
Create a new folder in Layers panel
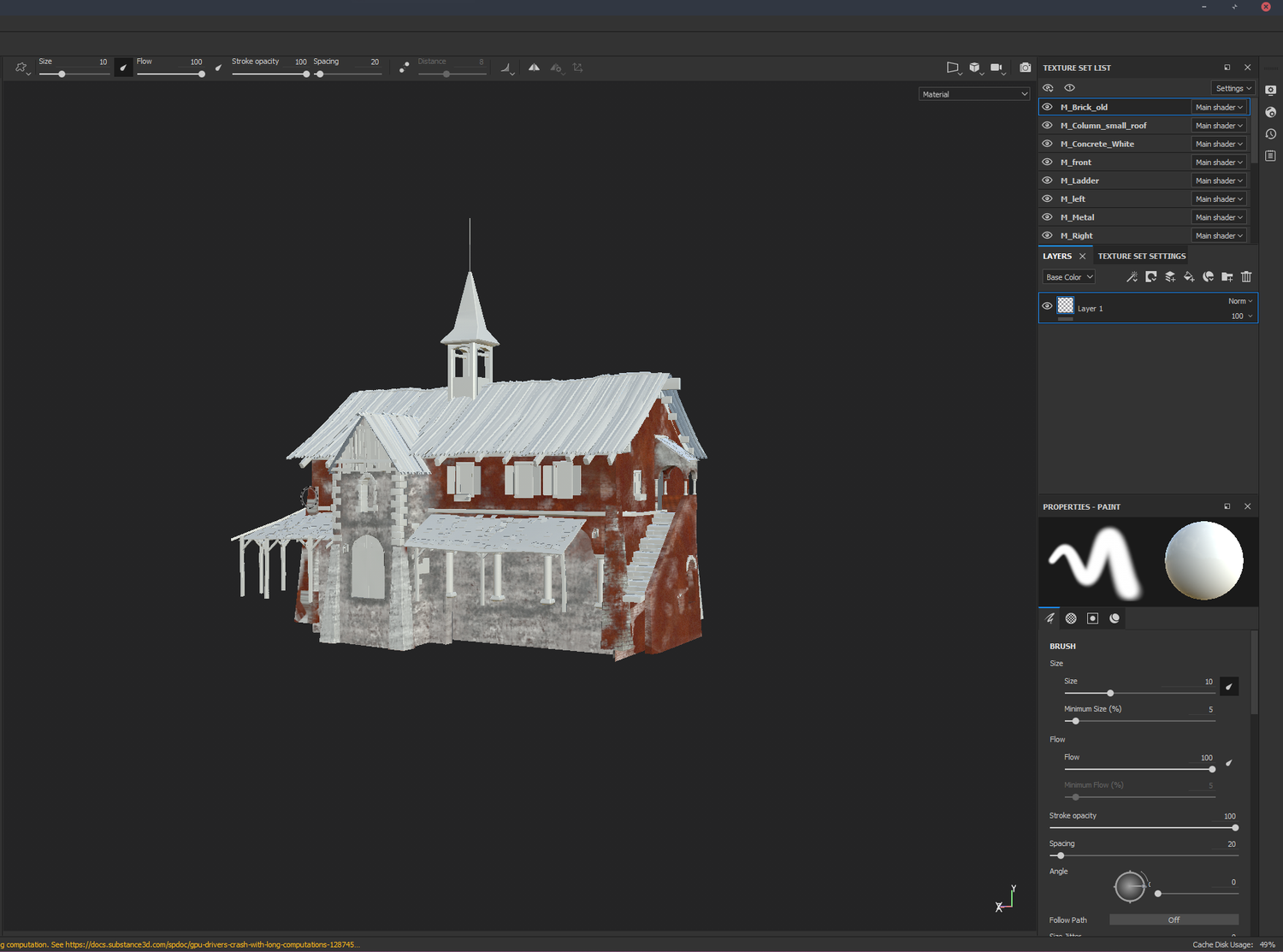pyautogui.click(x=1227, y=276)
